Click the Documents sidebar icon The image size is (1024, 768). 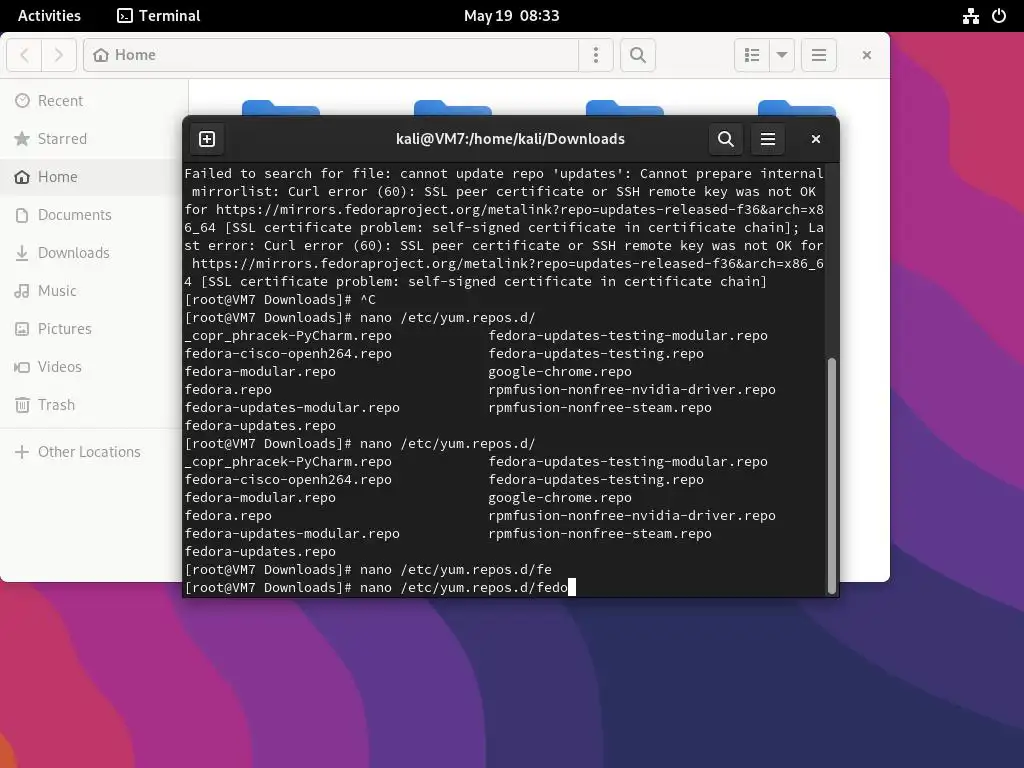(x=22, y=215)
